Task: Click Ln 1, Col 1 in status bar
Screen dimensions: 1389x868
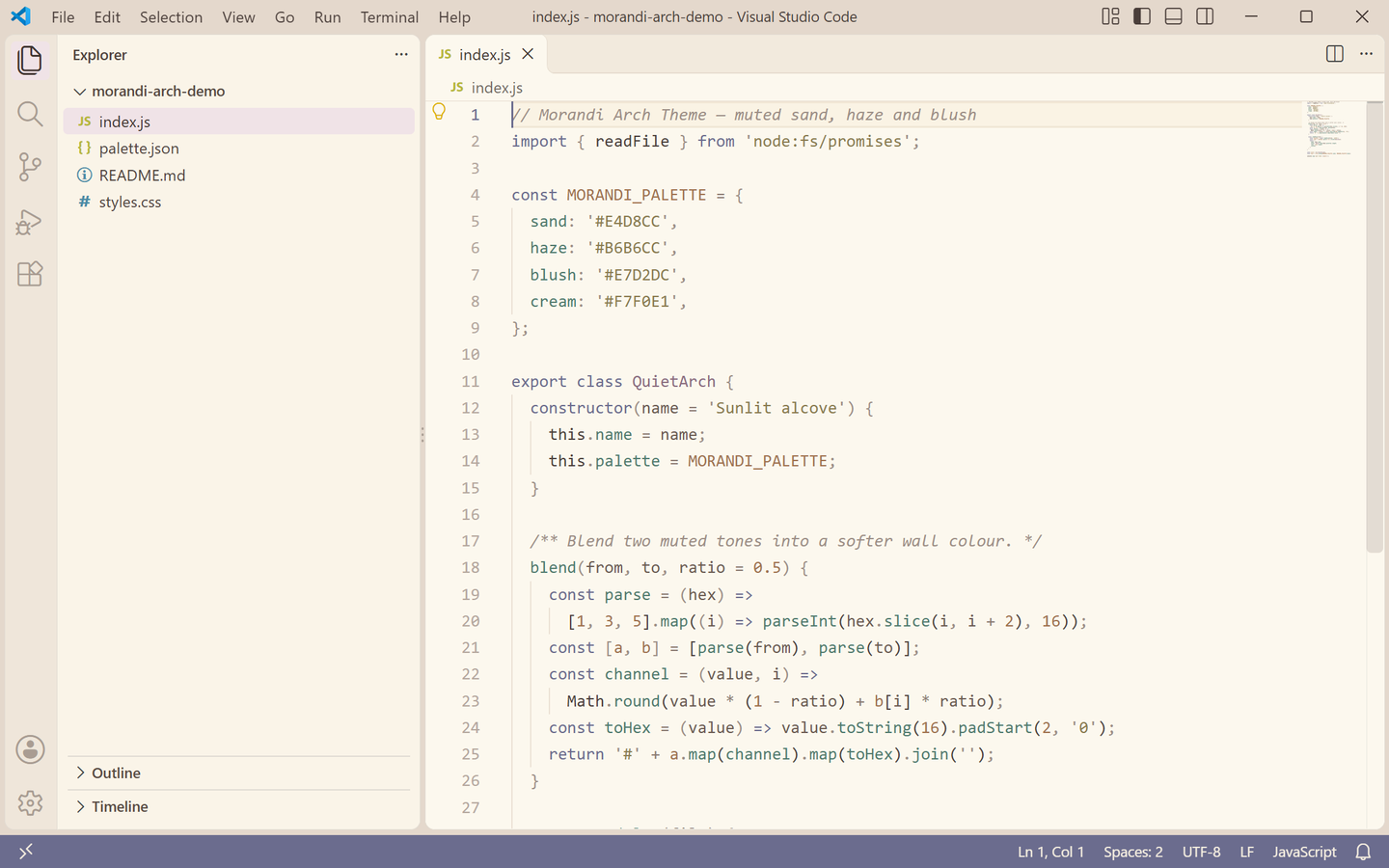Action: click(x=1050, y=852)
